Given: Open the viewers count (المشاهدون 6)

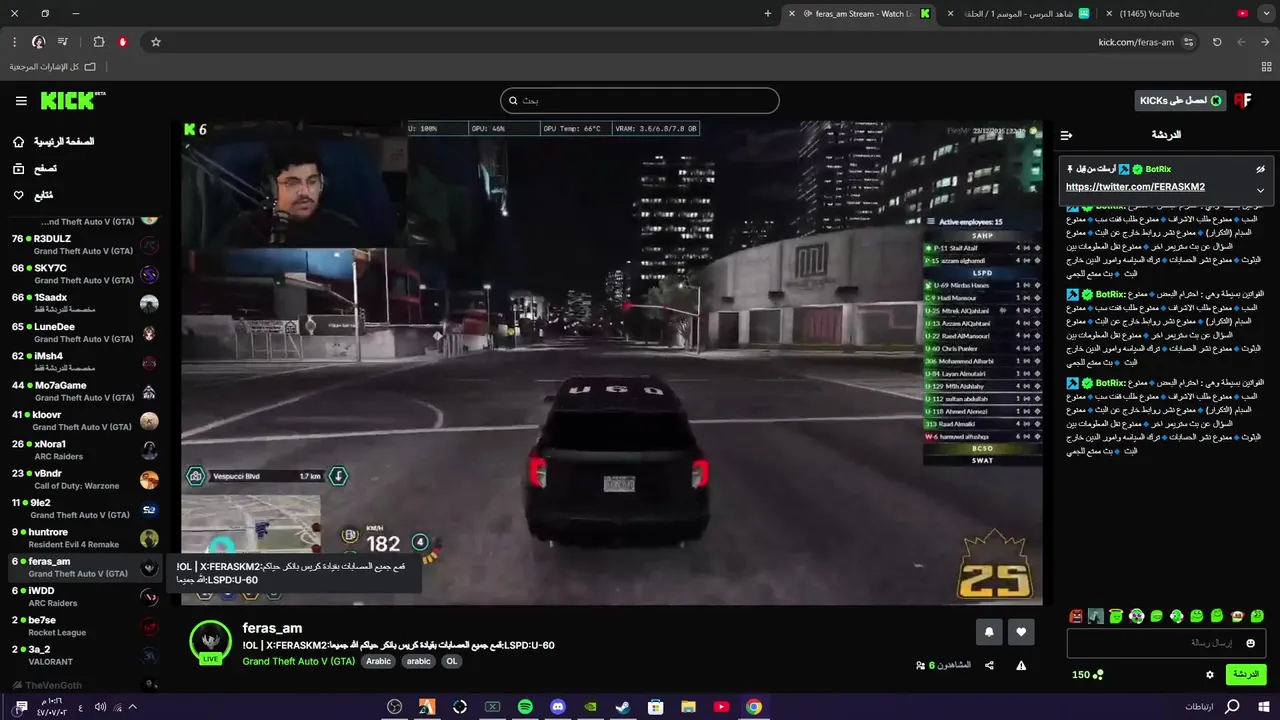Looking at the screenshot, I should tap(943, 665).
